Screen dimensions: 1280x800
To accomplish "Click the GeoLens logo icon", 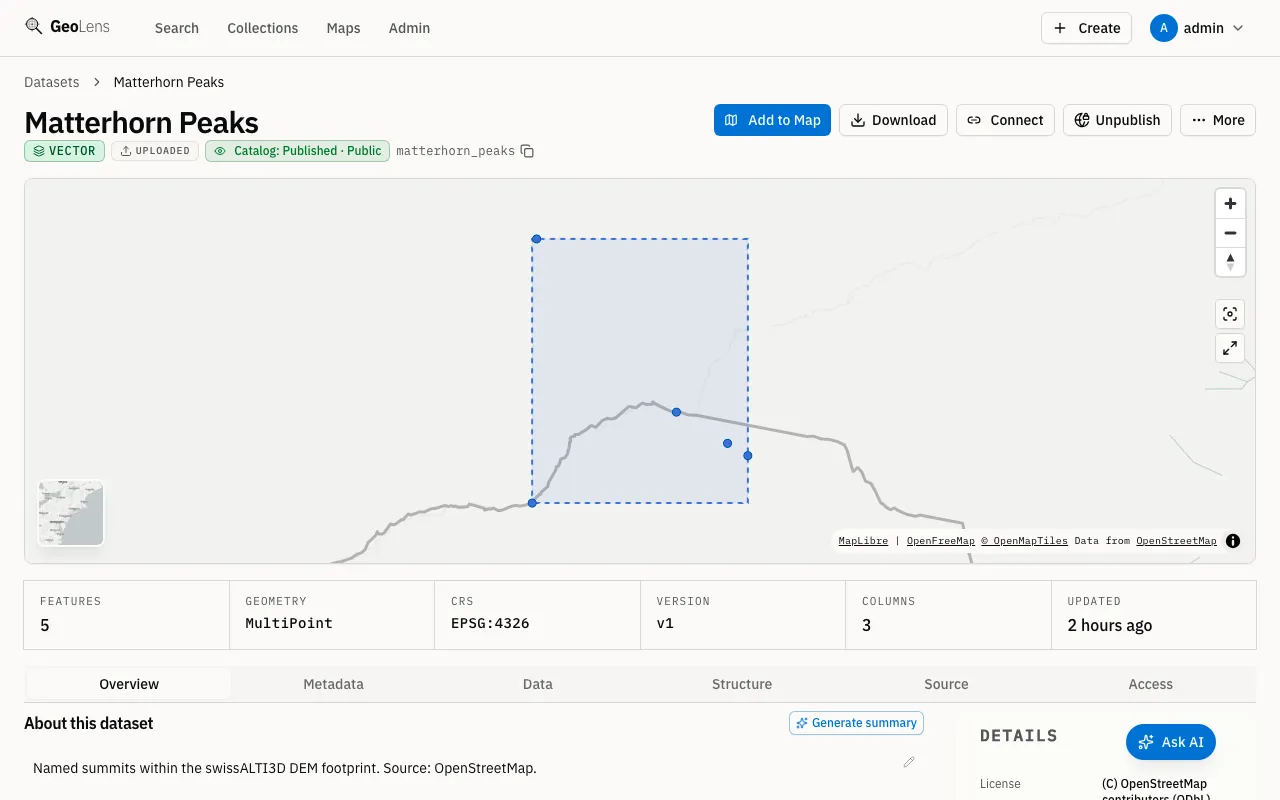I will [x=34, y=27].
